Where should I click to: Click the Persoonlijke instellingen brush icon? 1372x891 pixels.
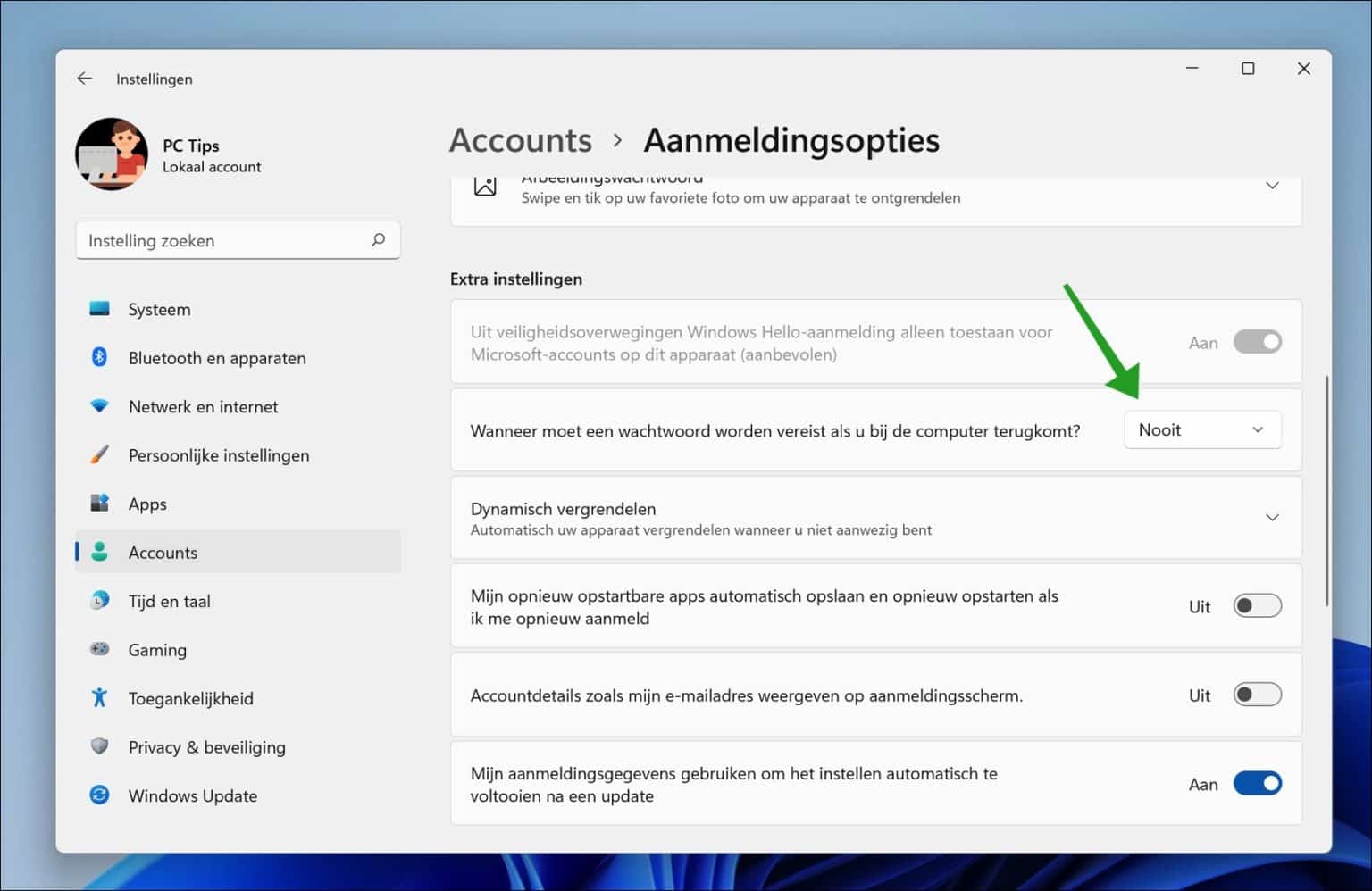[101, 454]
